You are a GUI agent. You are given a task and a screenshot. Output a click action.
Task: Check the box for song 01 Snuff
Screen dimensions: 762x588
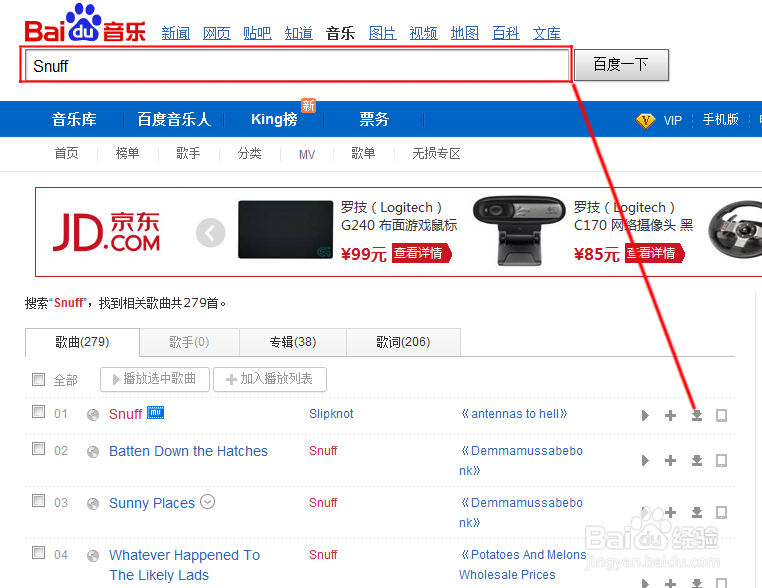click(38, 412)
